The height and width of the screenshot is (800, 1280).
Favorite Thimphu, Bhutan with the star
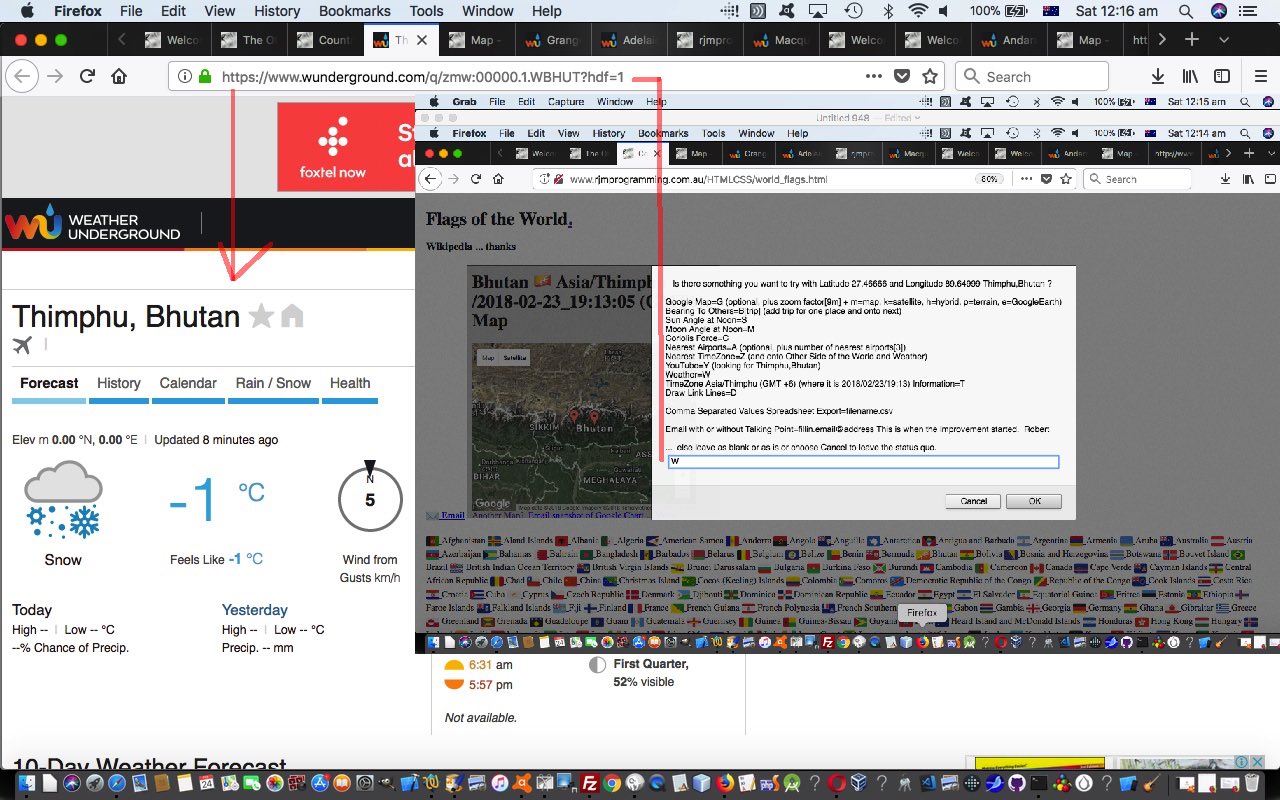pyautogui.click(x=261, y=317)
